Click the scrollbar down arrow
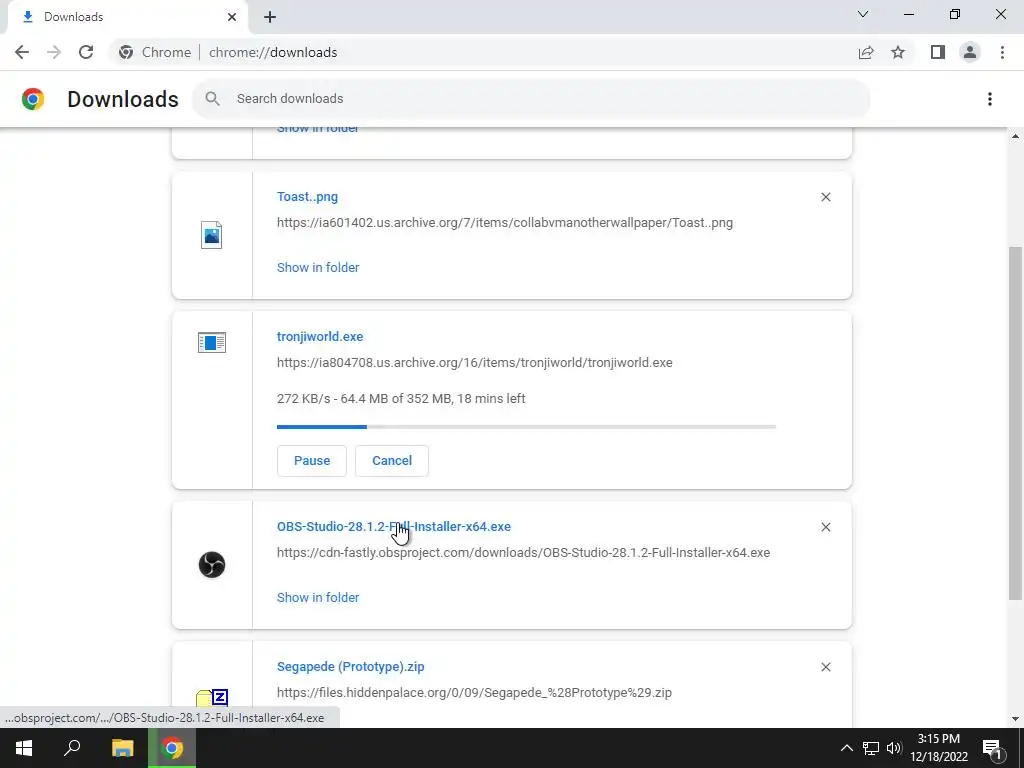 point(1015,719)
